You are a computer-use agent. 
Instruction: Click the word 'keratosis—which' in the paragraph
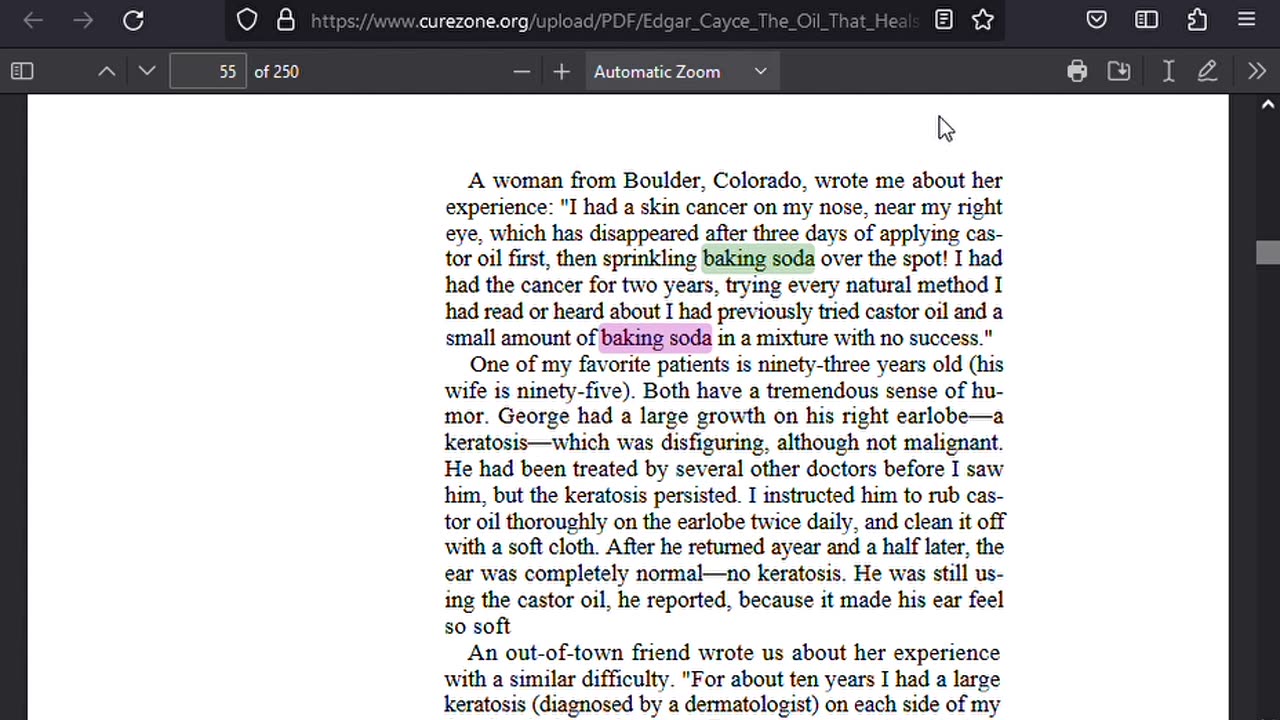(x=525, y=443)
